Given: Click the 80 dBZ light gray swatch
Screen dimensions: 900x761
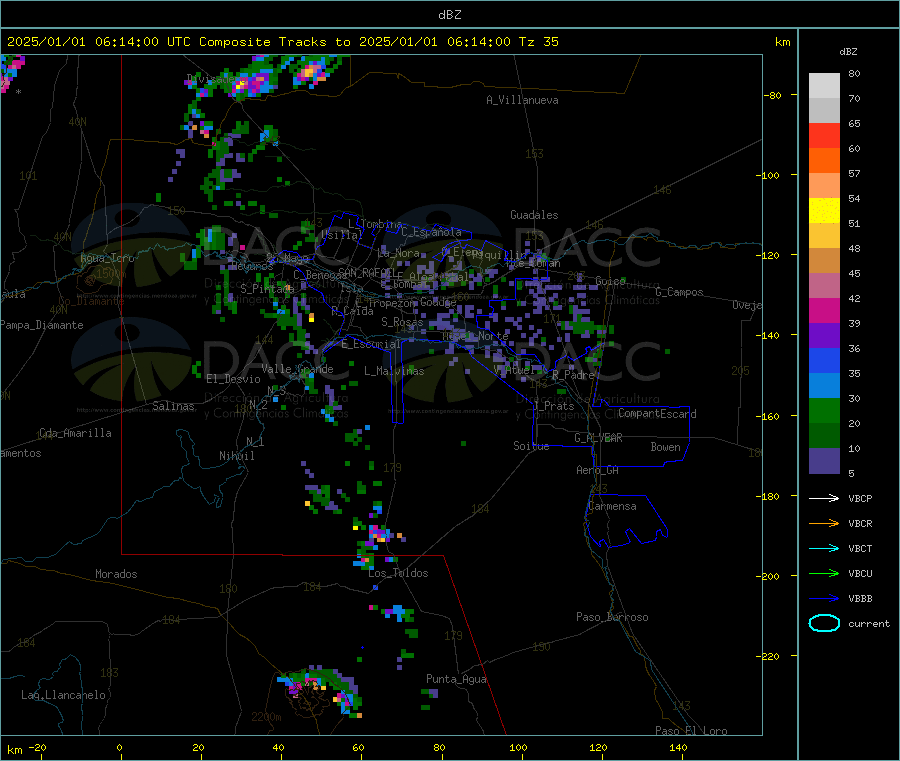Looking at the screenshot, I should [x=824, y=86].
